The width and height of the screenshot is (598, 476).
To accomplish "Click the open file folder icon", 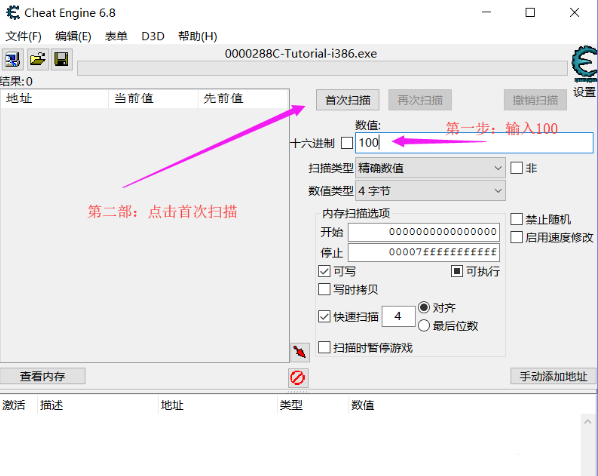I will coord(37,60).
